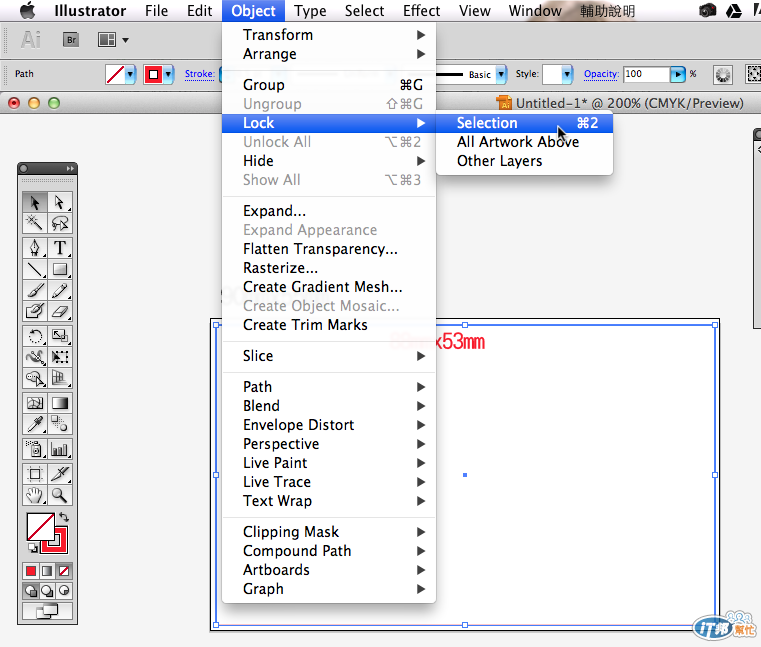The width and height of the screenshot is (761, 647).
Task: Select the Eraser tool
Action: point(60,311)
